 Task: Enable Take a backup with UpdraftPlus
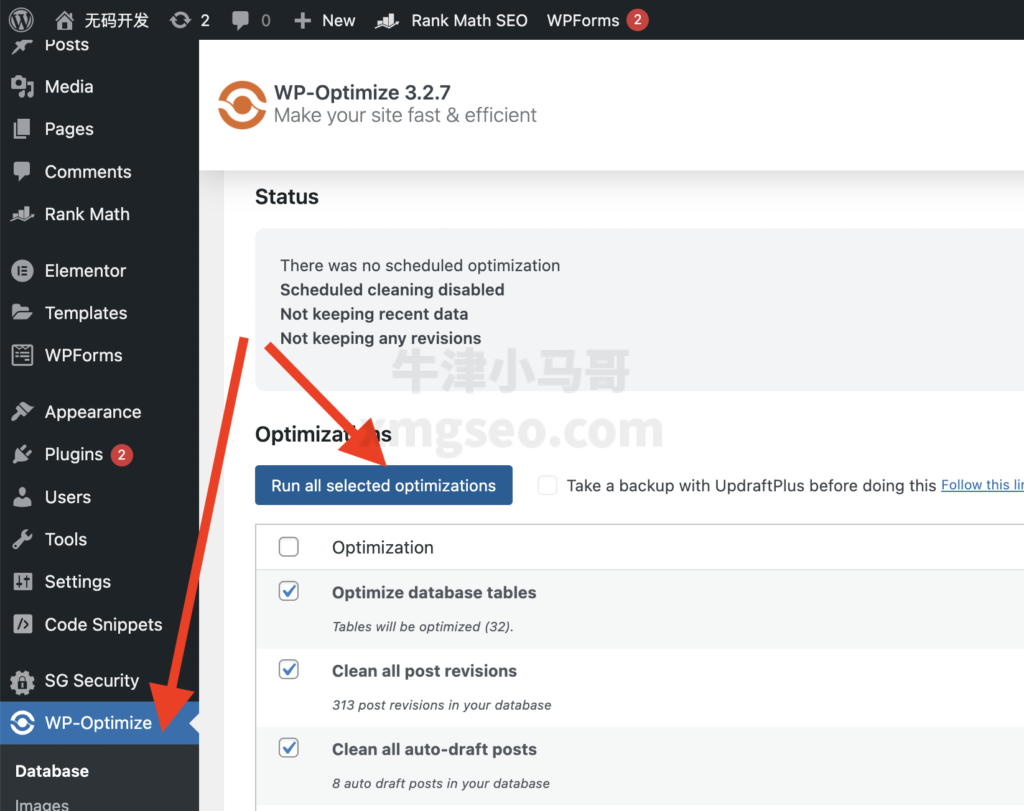tap(547, 485)
